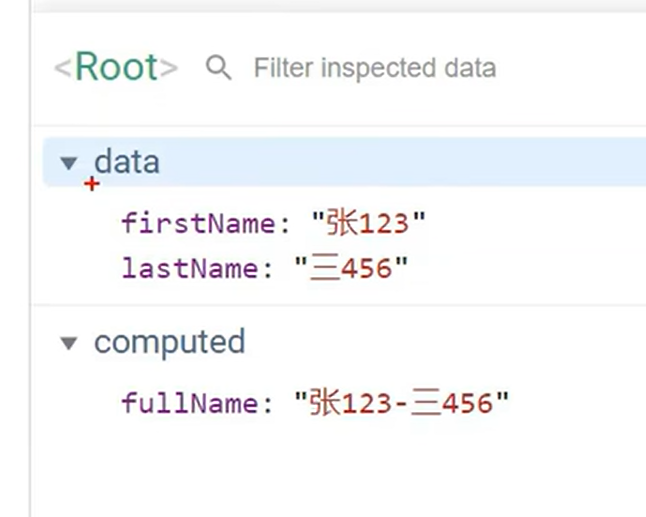Click the fullName value "张123-三456"
Viewport: 646px width, 517px height.
pos(402,402)
